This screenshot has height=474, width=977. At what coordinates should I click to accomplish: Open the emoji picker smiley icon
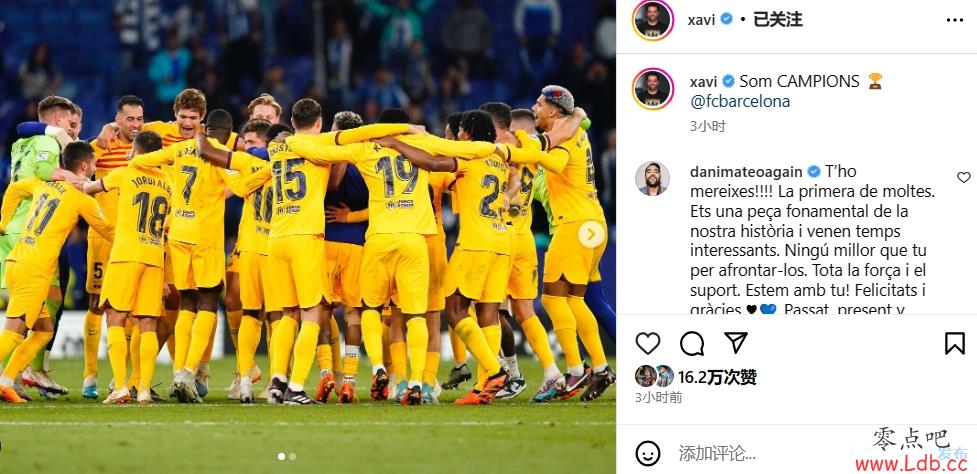(x=648, y=453)
